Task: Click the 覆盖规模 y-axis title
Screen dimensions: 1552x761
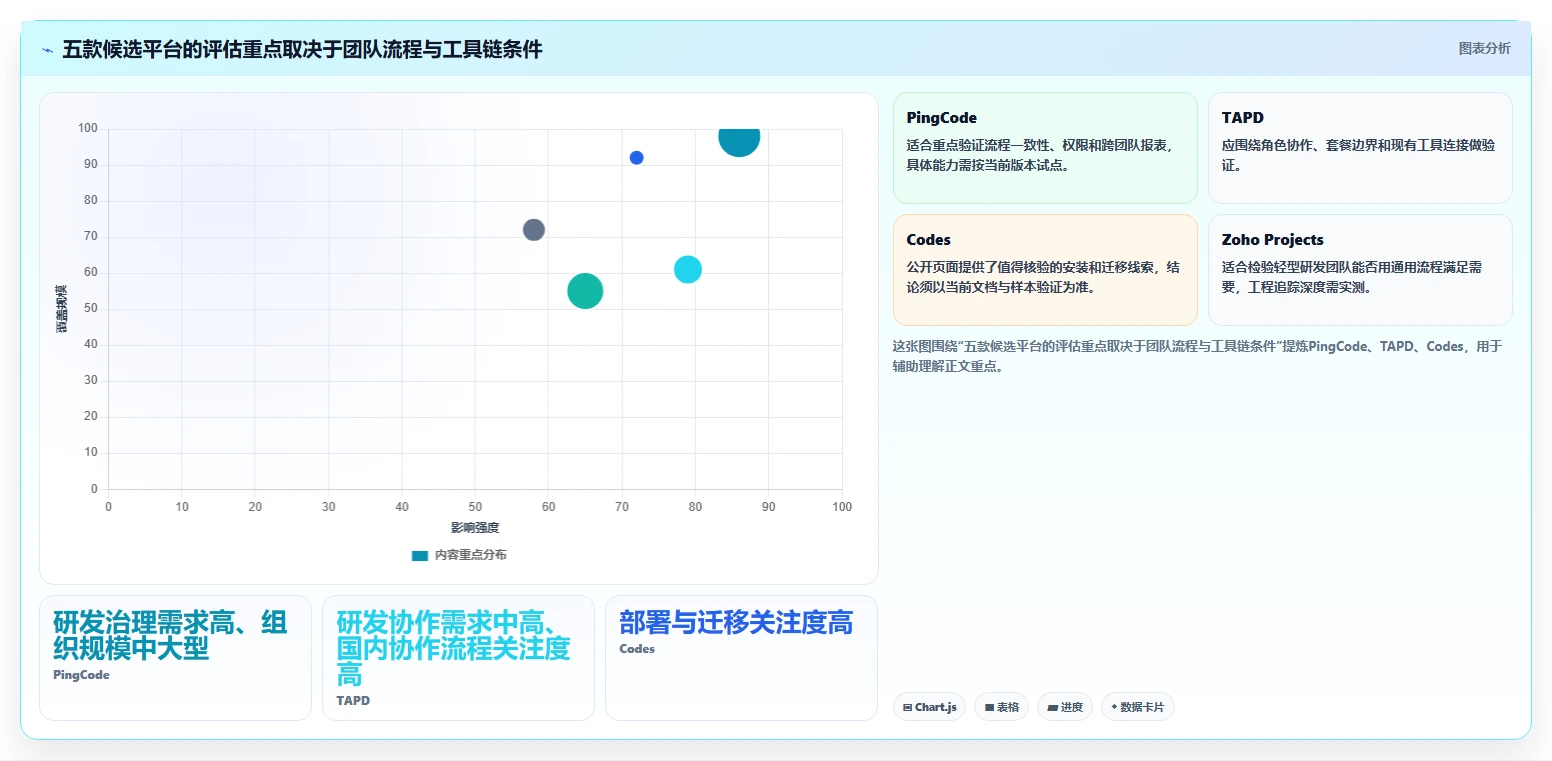Action: (x=62, y=308)
